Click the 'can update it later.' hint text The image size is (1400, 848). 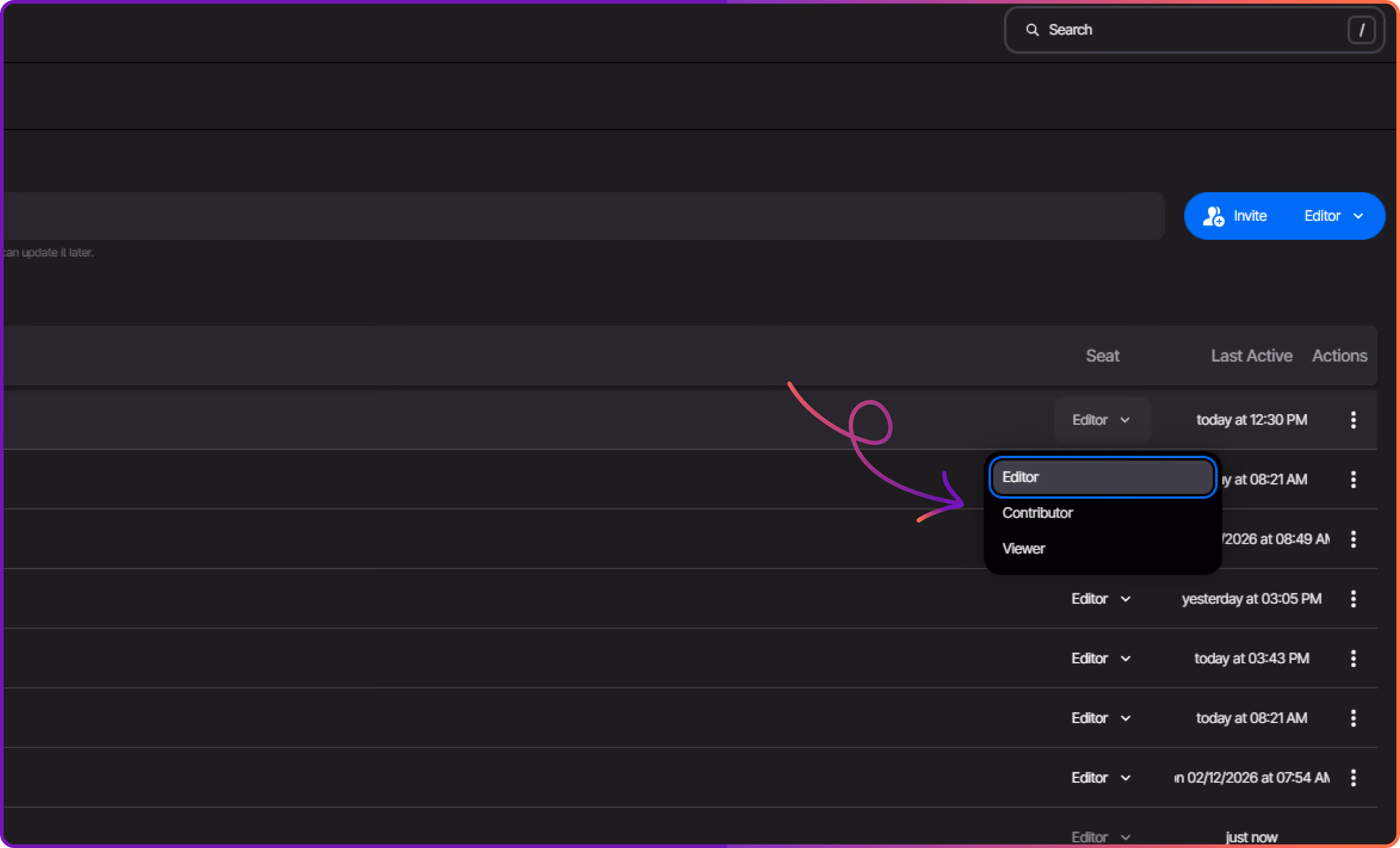pyautogui.click(x=49, y=253)
